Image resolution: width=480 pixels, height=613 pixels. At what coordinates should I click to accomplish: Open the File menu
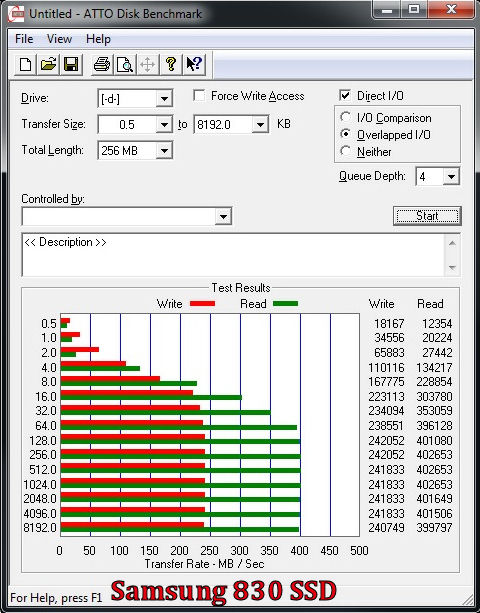24,39
